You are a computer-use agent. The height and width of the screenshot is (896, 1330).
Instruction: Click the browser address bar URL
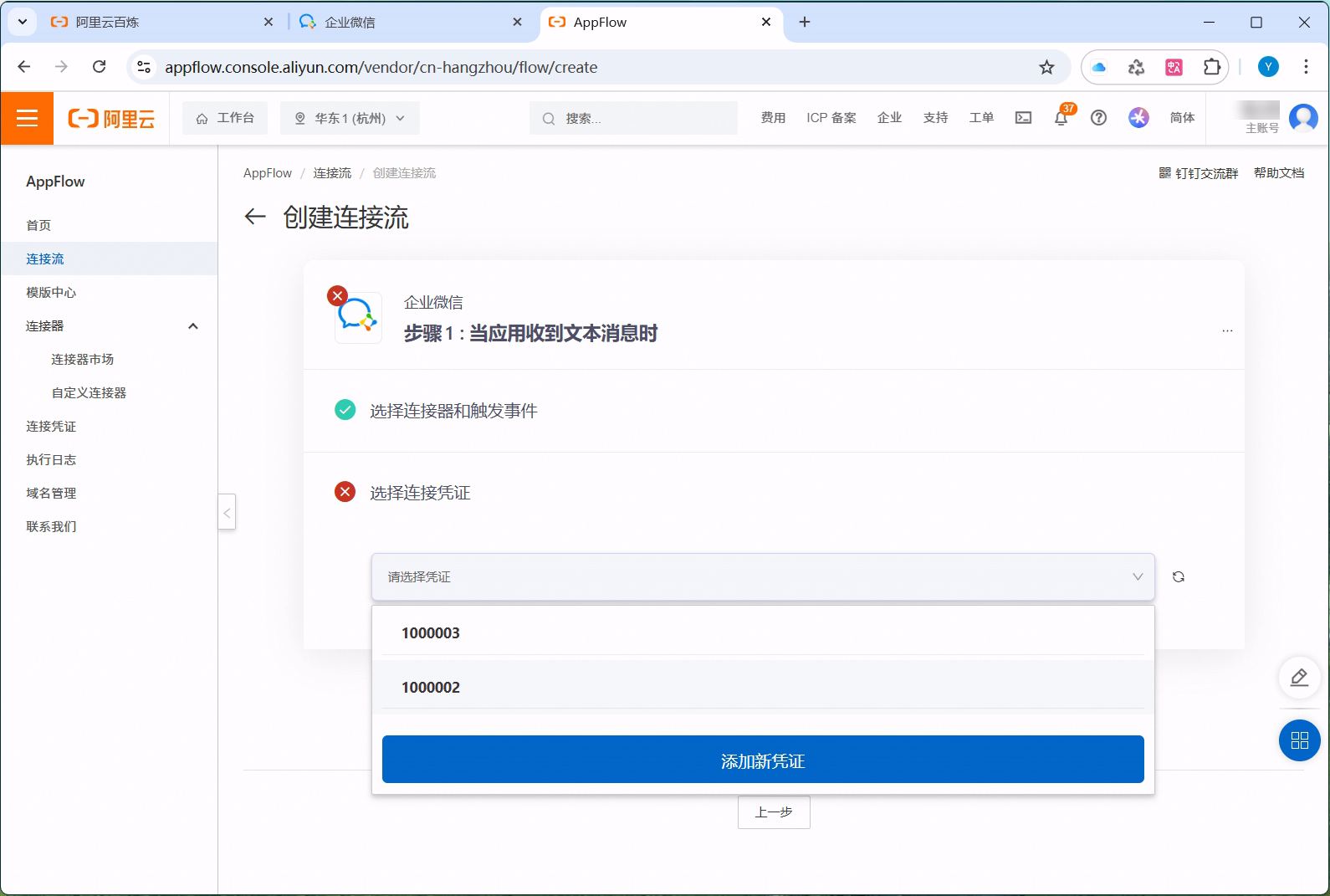(381, 67)
